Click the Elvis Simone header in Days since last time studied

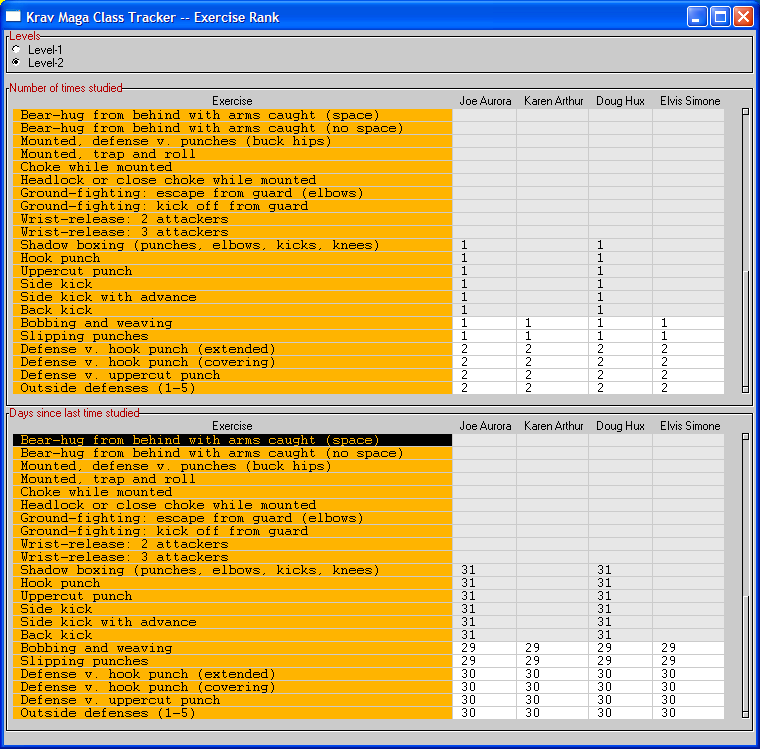[x=689, y=426]
